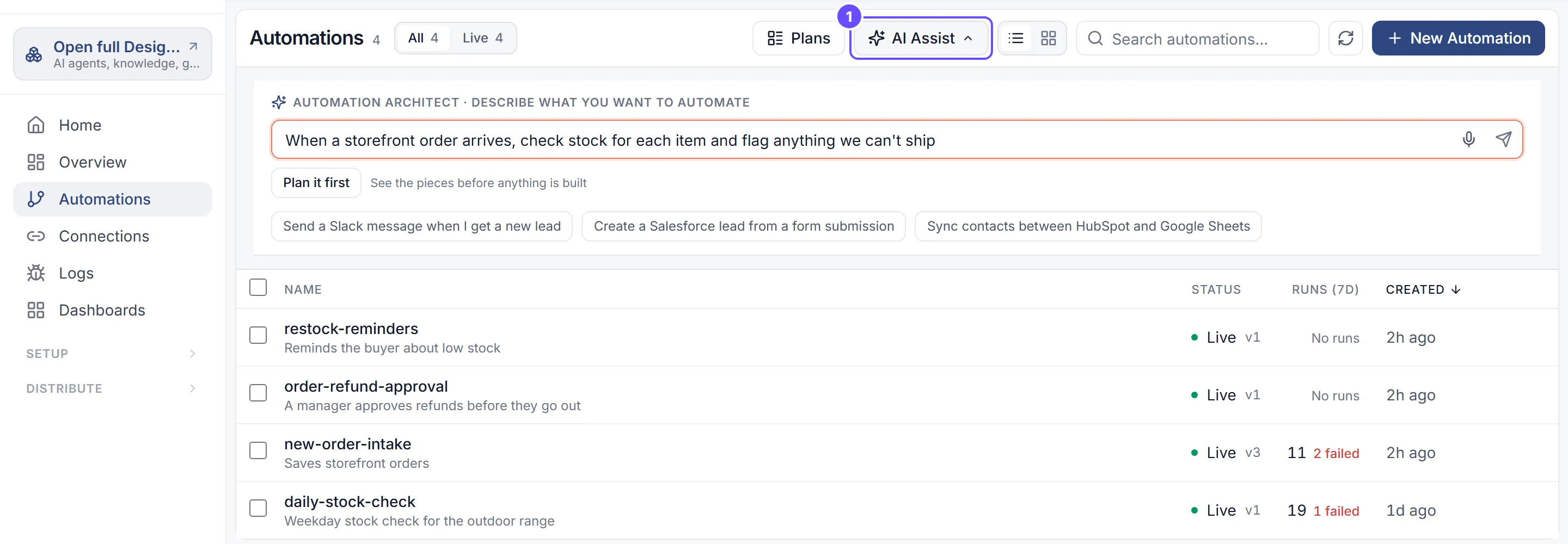
Task: Open the order-refund-approval automation
Action: point(366,386)
